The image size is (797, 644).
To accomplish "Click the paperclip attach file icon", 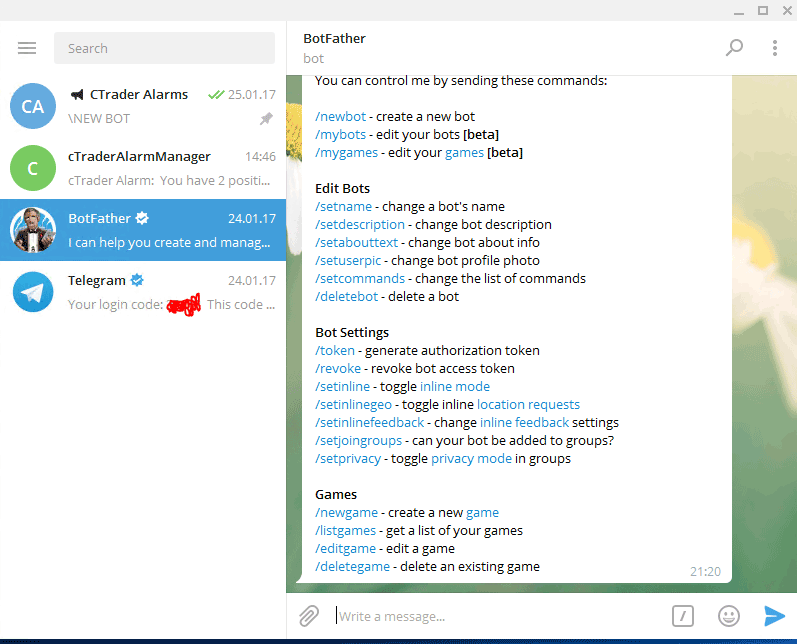I will tap(309, 615).
